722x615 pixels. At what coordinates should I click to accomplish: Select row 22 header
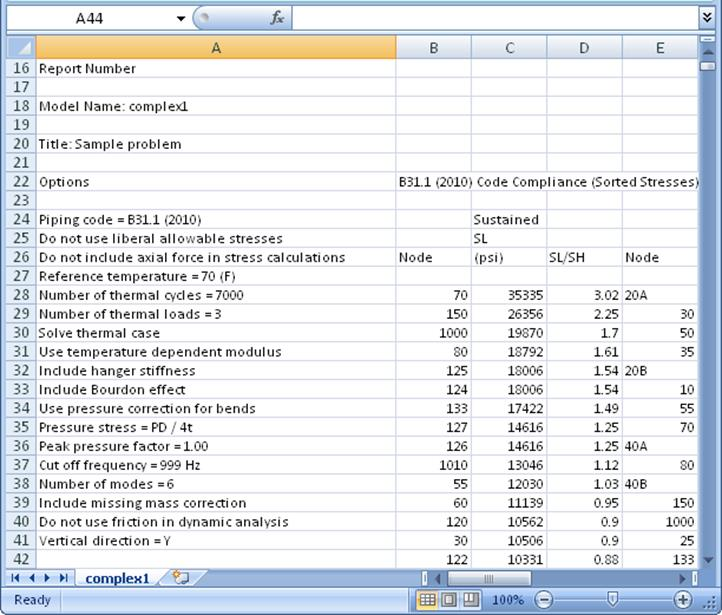pos(21,181)
